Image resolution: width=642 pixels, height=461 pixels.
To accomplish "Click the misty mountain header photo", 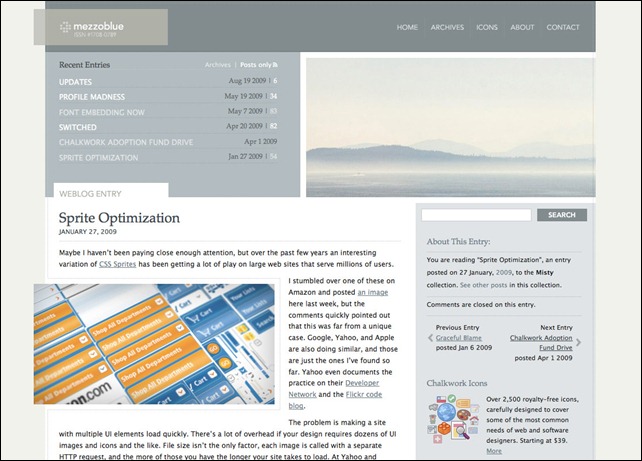I will pos(450,127).
